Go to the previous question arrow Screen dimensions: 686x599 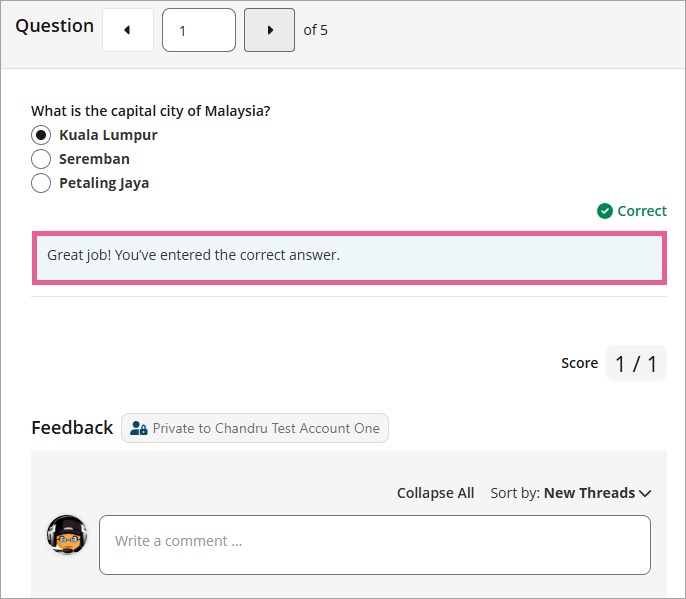tap(127, 30)
